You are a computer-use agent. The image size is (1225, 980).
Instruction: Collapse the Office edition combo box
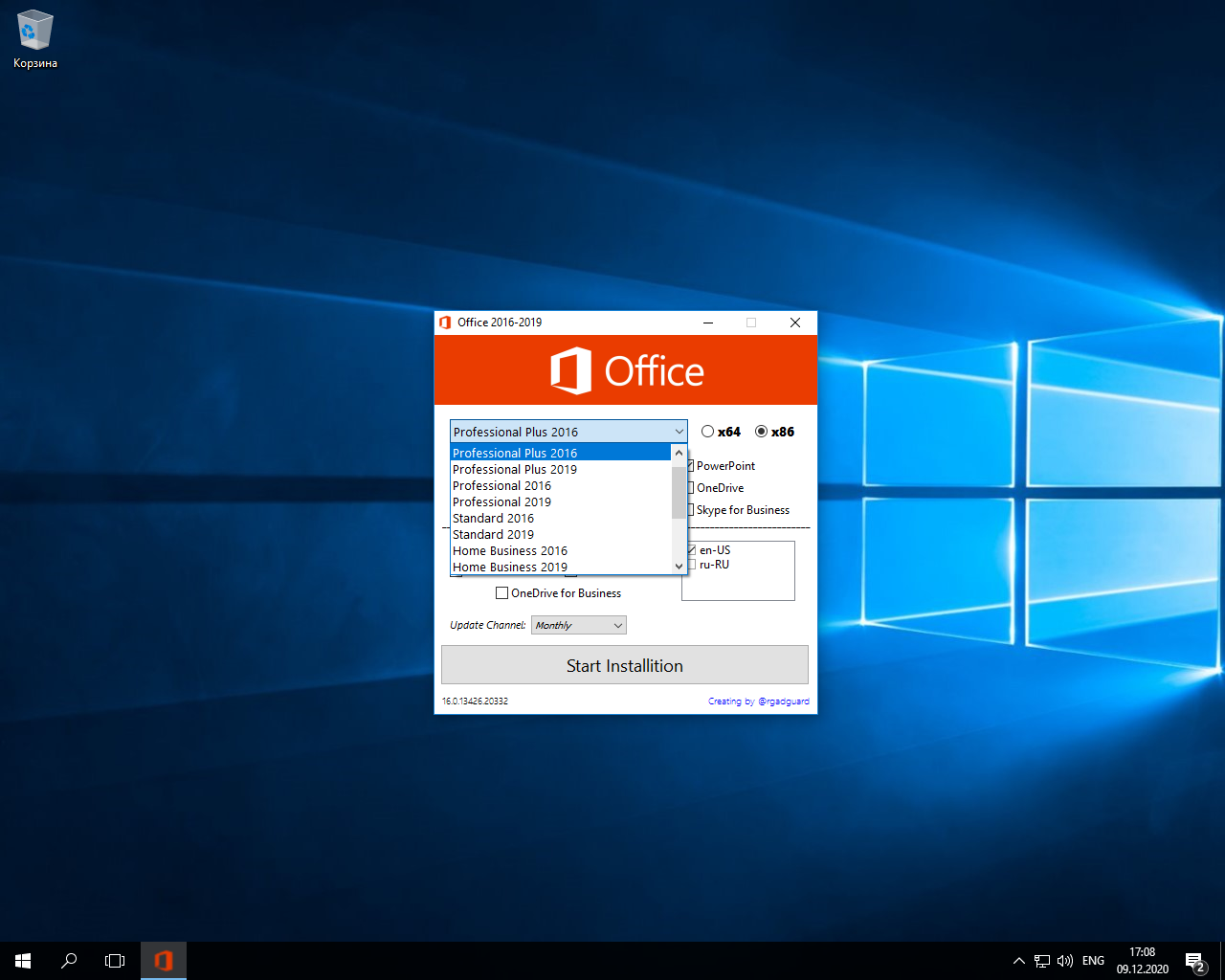click(679, 432)
